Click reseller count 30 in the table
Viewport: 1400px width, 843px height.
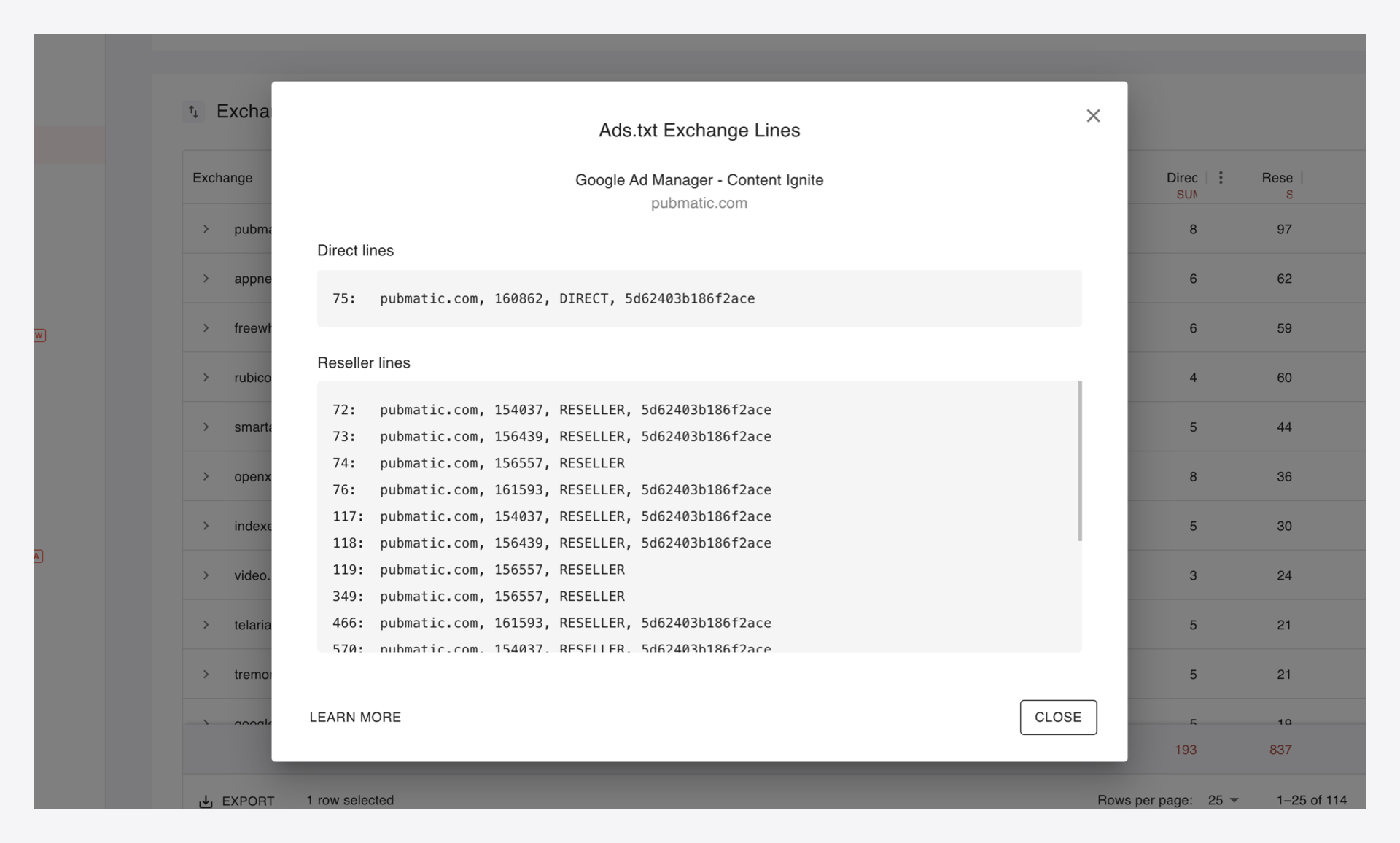pos(1284,526)
